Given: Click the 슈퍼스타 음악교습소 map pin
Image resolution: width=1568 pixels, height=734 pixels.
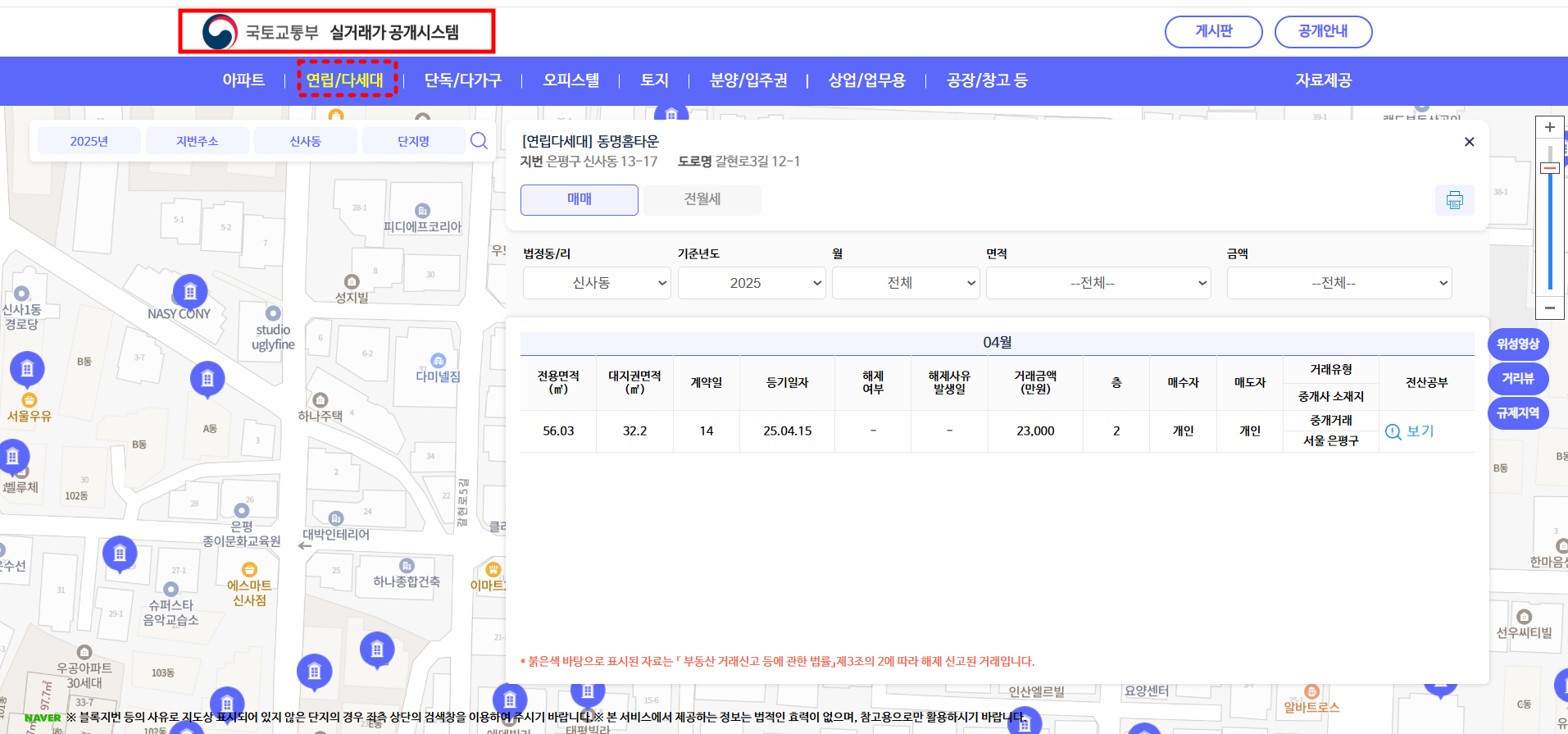Looking at the screenshot, I should pos(170,589).
